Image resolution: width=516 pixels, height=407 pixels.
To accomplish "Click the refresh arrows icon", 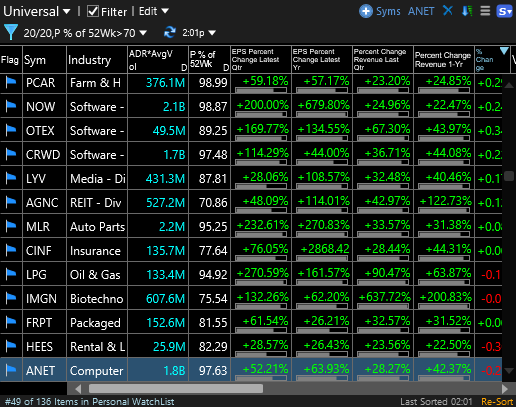I will [170, 32].
